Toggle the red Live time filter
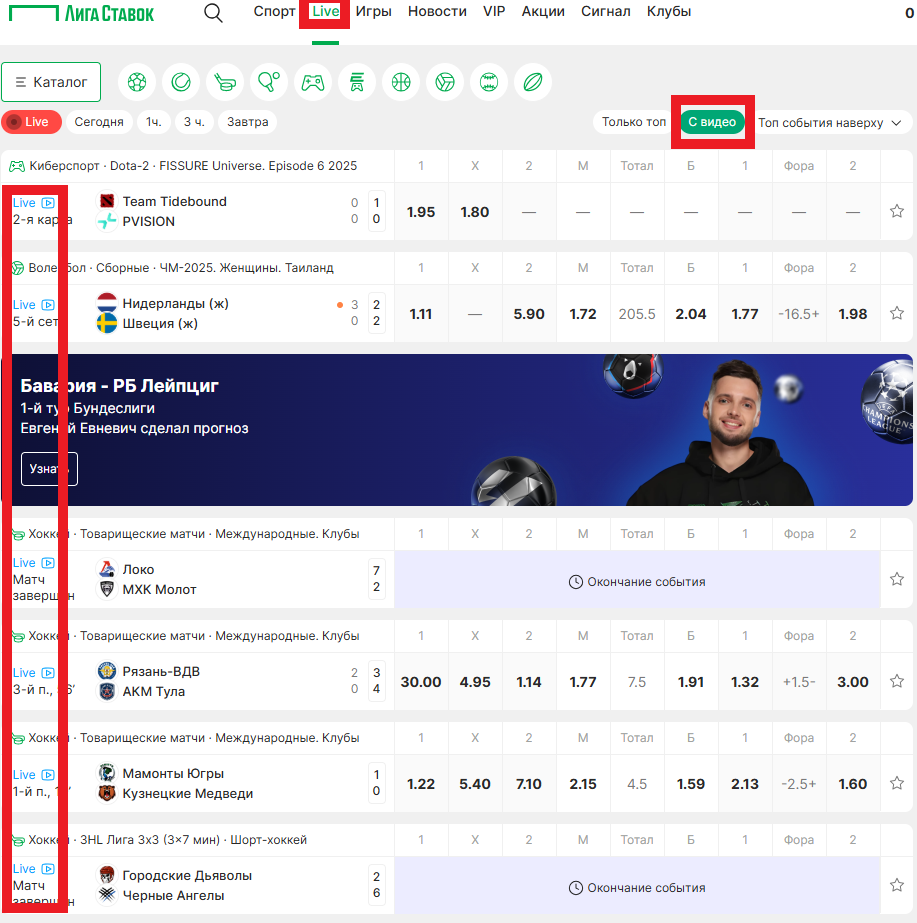Screen dimensions: 917x923 tap(31, 122)
